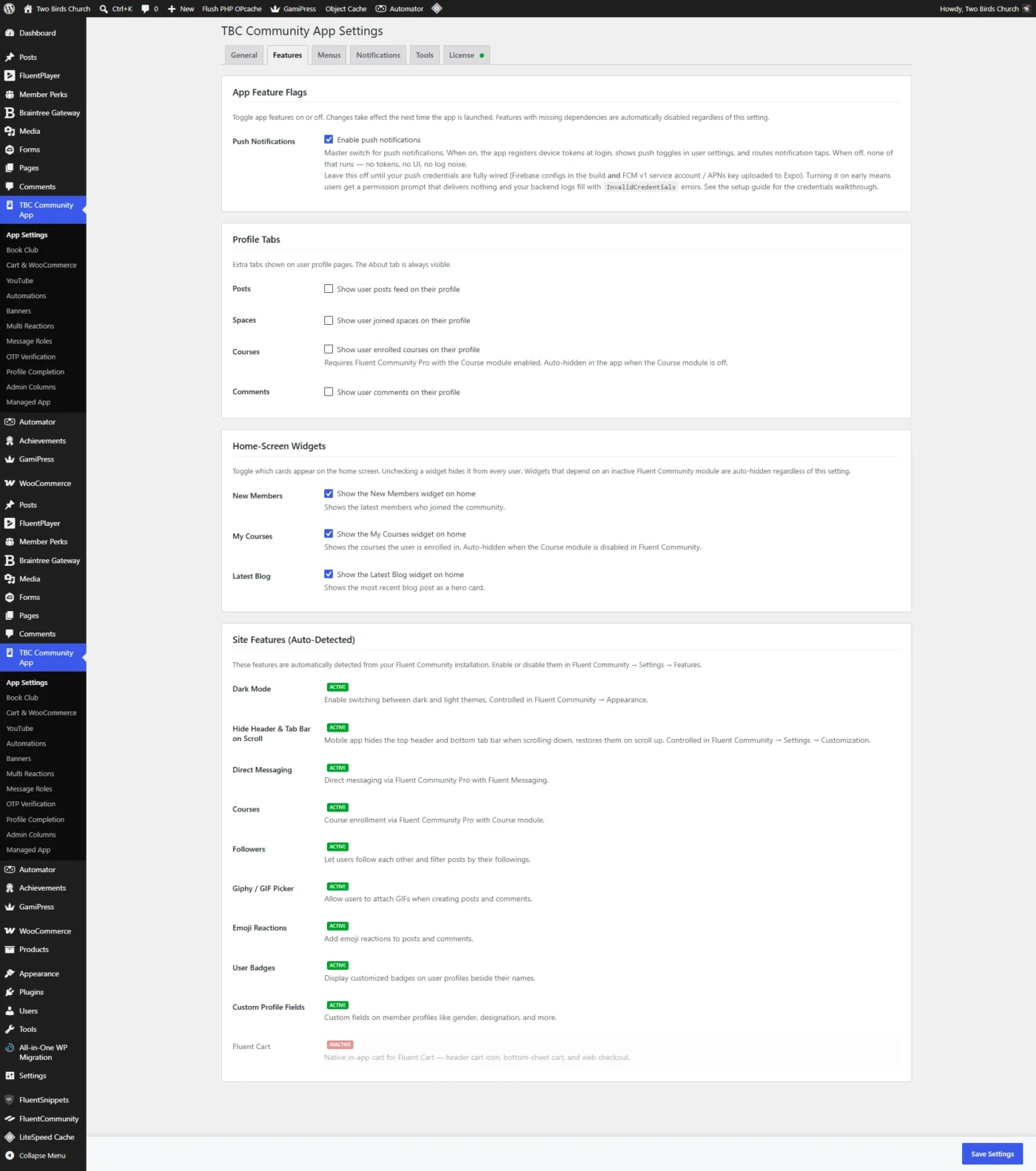Open the New content menu in admin bar
Screen dimensions: 1036x1171
click(181, 9)
